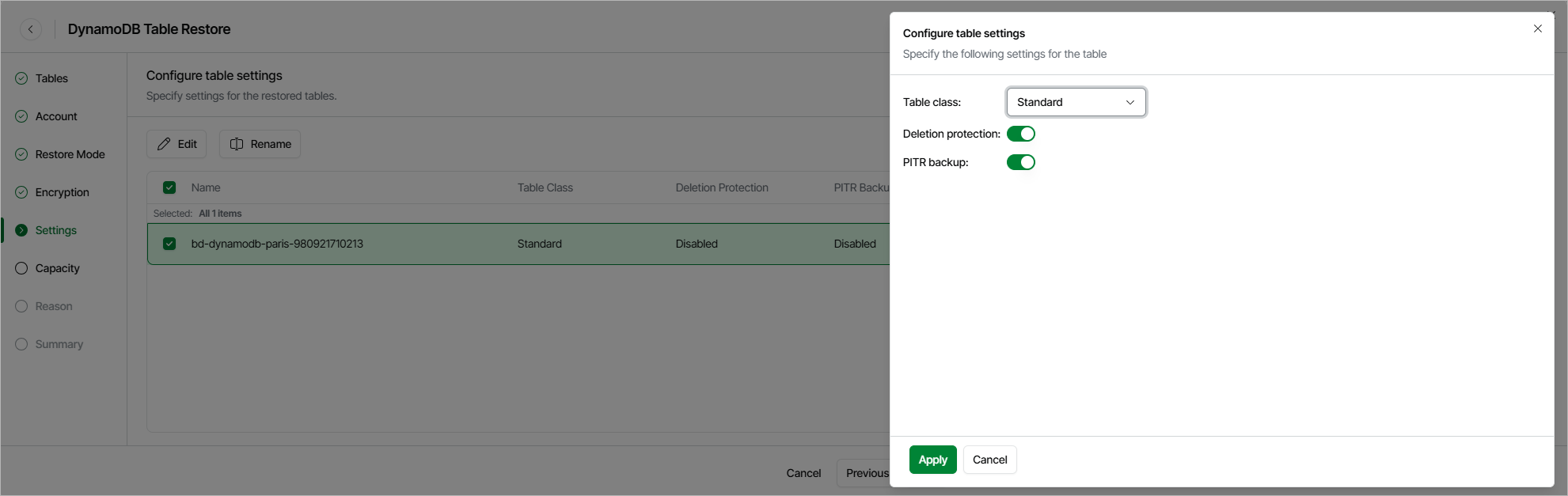
Task: Click the Edit pencil icon
Action: [164, 144]
